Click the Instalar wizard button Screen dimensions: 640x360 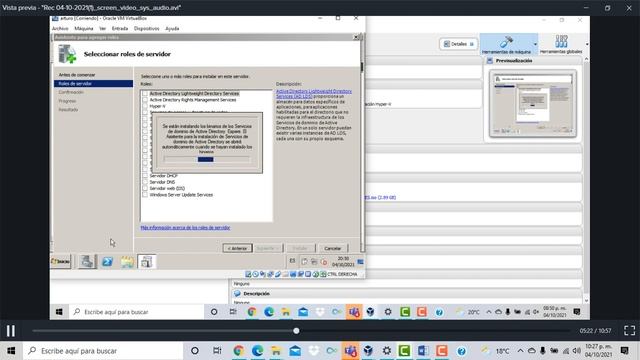tap(300, 248)
